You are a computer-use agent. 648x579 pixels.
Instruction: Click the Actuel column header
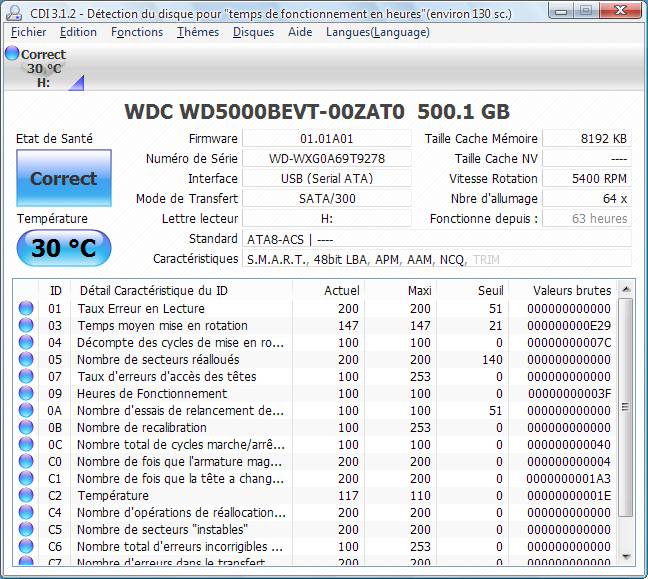click(x=329, y=291)
